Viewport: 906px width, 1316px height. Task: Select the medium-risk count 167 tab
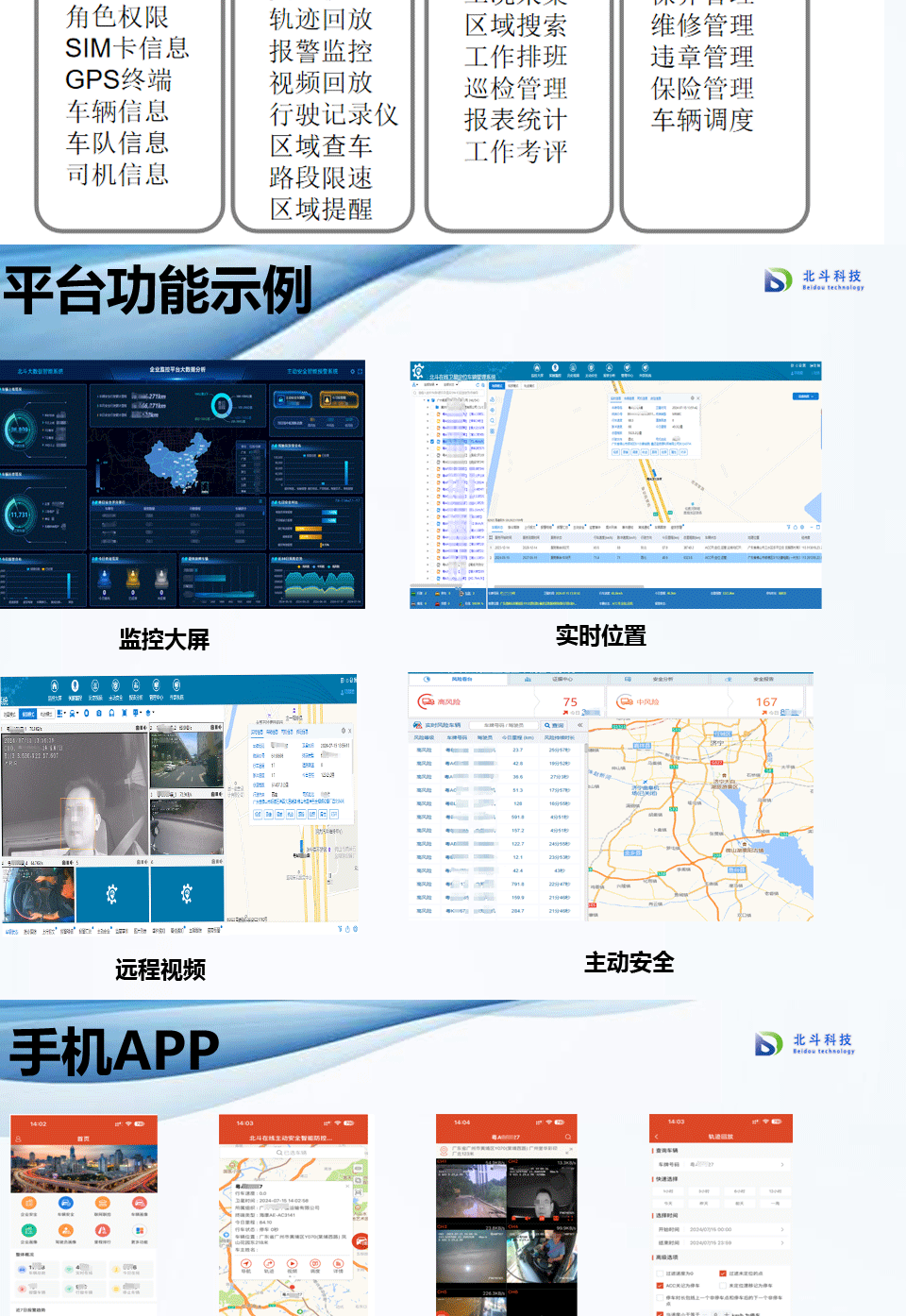pyautogui.click(x=766, y=702)
